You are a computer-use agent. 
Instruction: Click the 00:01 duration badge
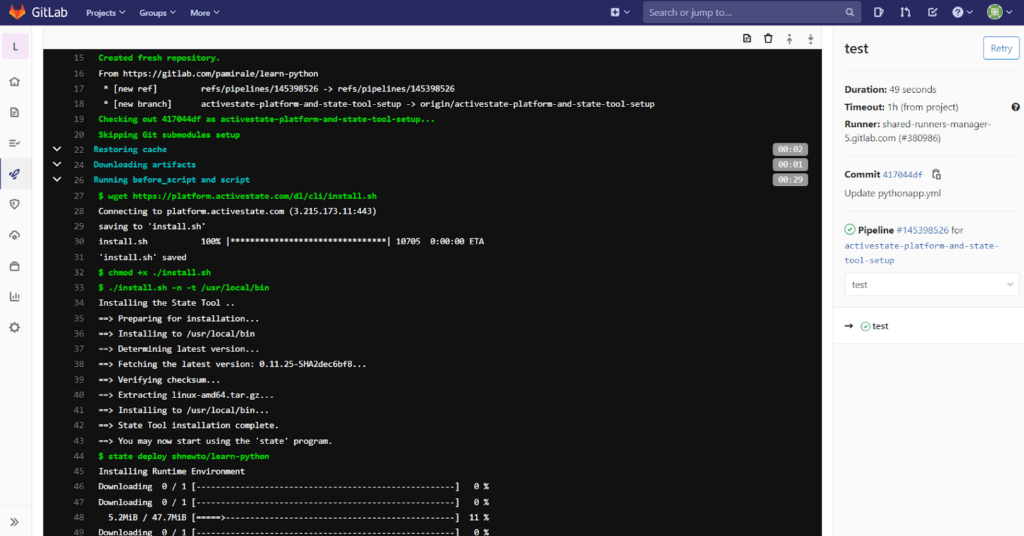tap(790, 165)
